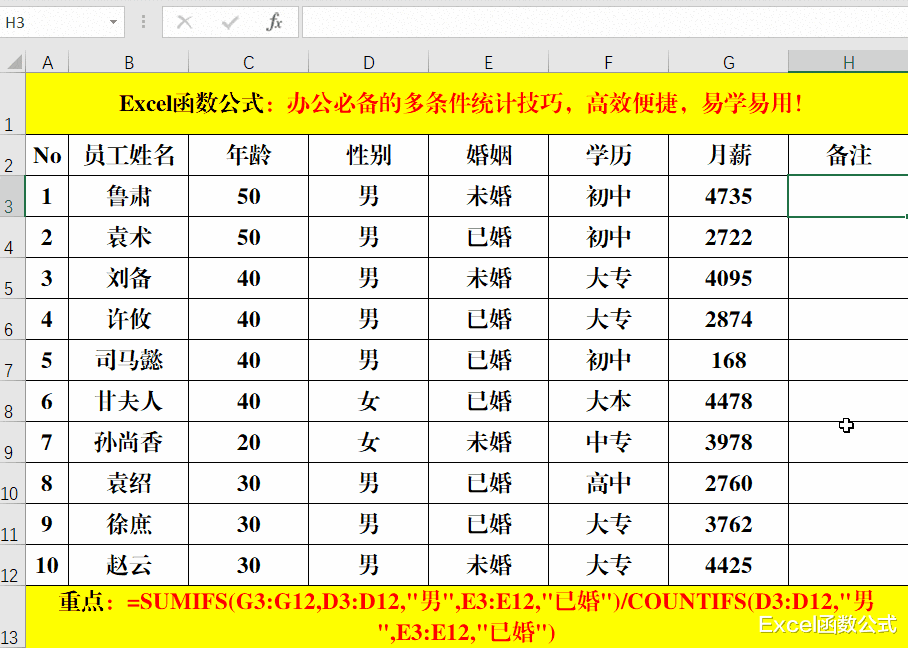Click the 月薪 value 4735 for 鲁肃

[728, 196]
